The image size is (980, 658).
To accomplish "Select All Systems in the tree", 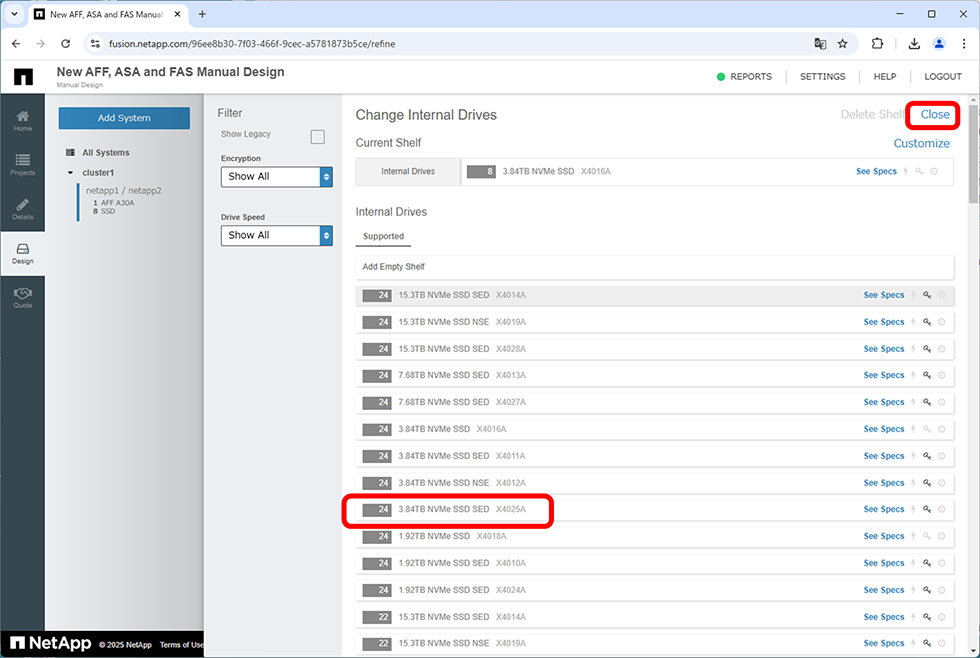I will tap(106, 152).
